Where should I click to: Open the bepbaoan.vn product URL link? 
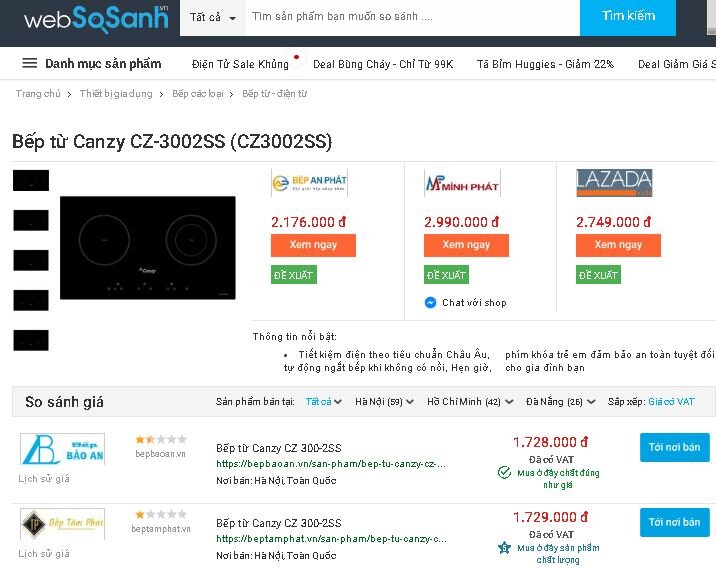331,464
